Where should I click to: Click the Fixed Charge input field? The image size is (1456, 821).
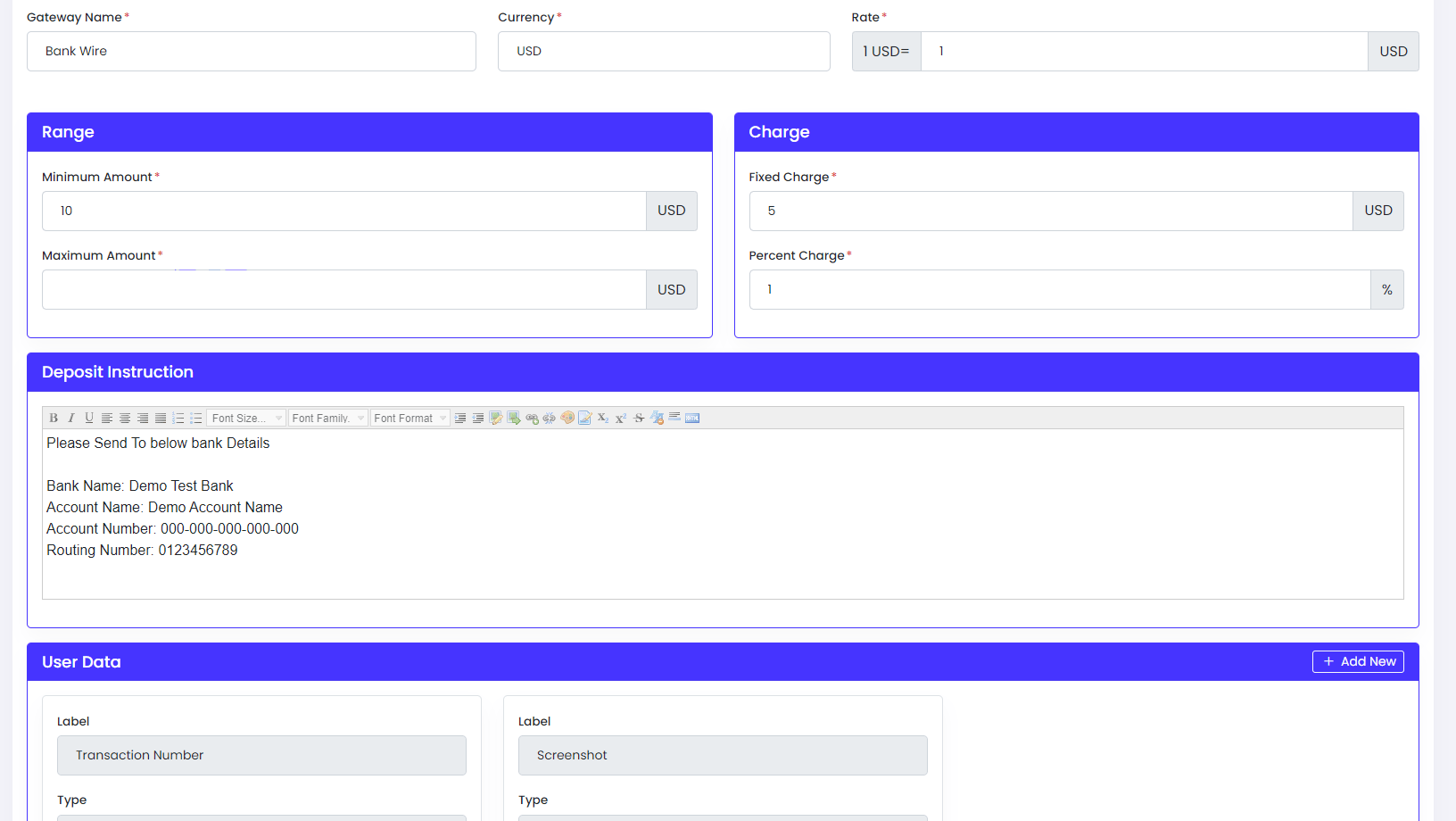click(1050, 211)
